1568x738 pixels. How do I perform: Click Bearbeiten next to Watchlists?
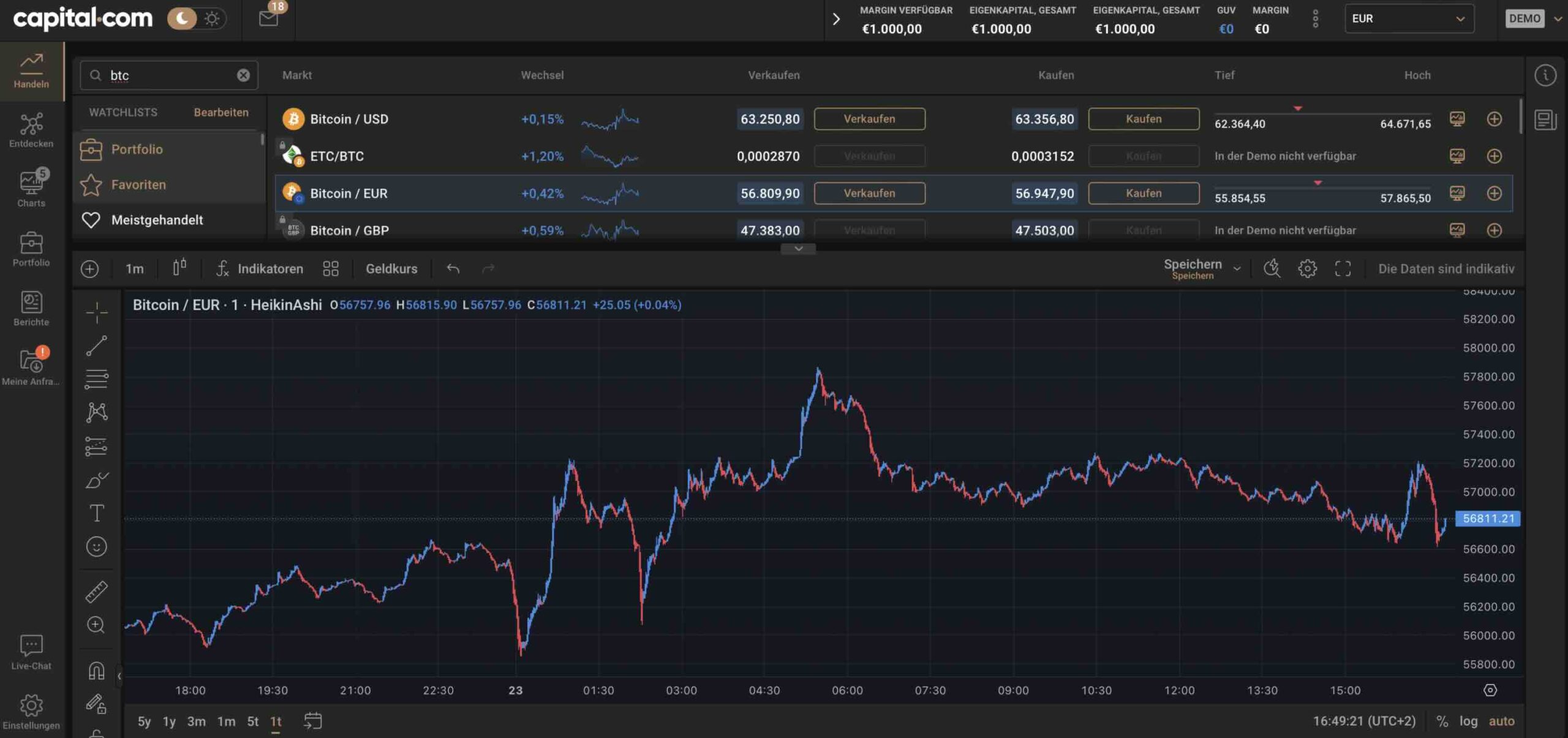pyautogui.click(x=221, y=112)
